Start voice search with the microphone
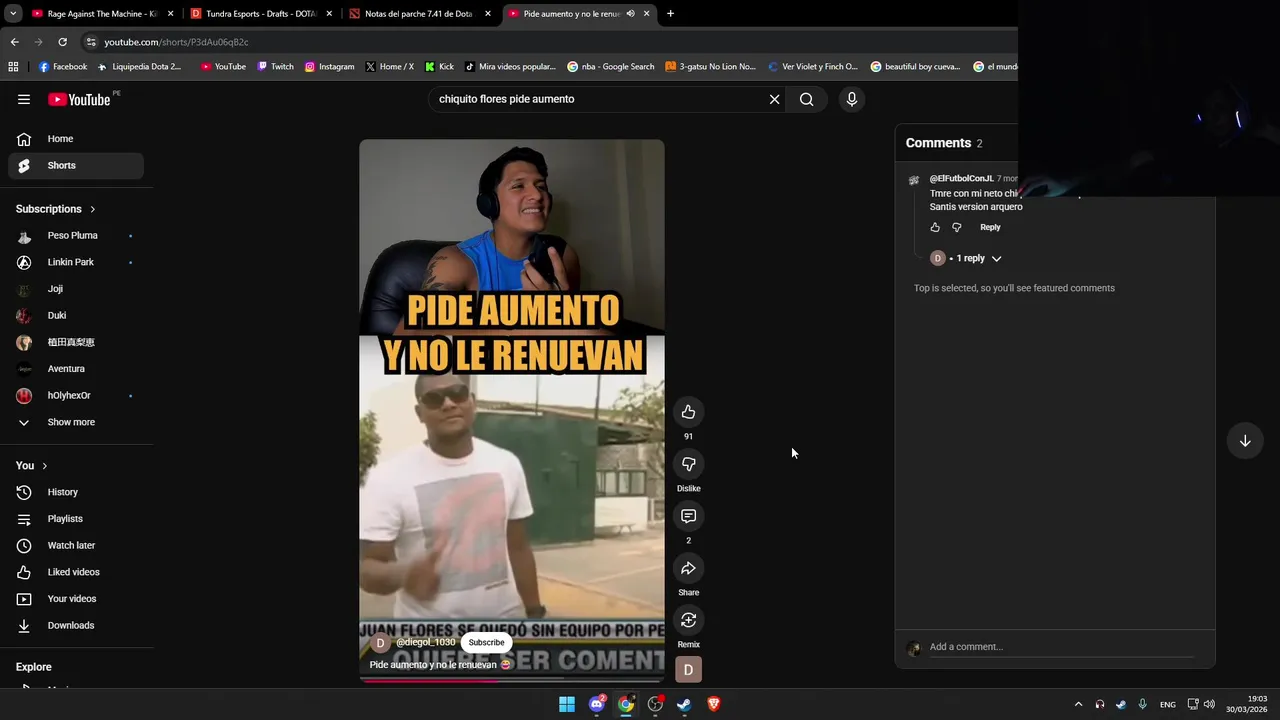This screenshot has height=720, width=1280. pyautogui.click(x=852, y=99)
